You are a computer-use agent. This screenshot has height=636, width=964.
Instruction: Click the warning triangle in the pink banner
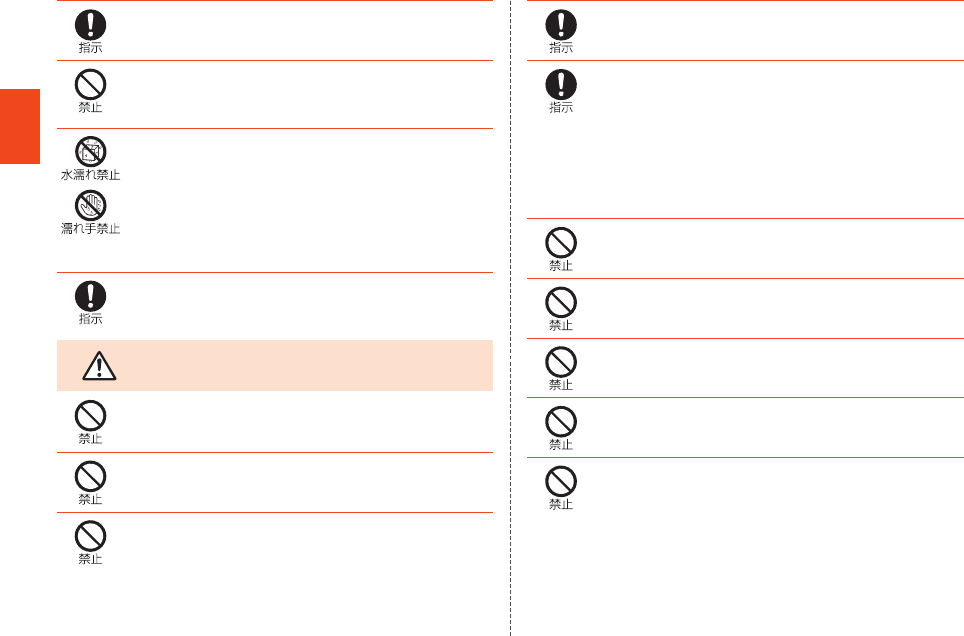tap(99, 366)
